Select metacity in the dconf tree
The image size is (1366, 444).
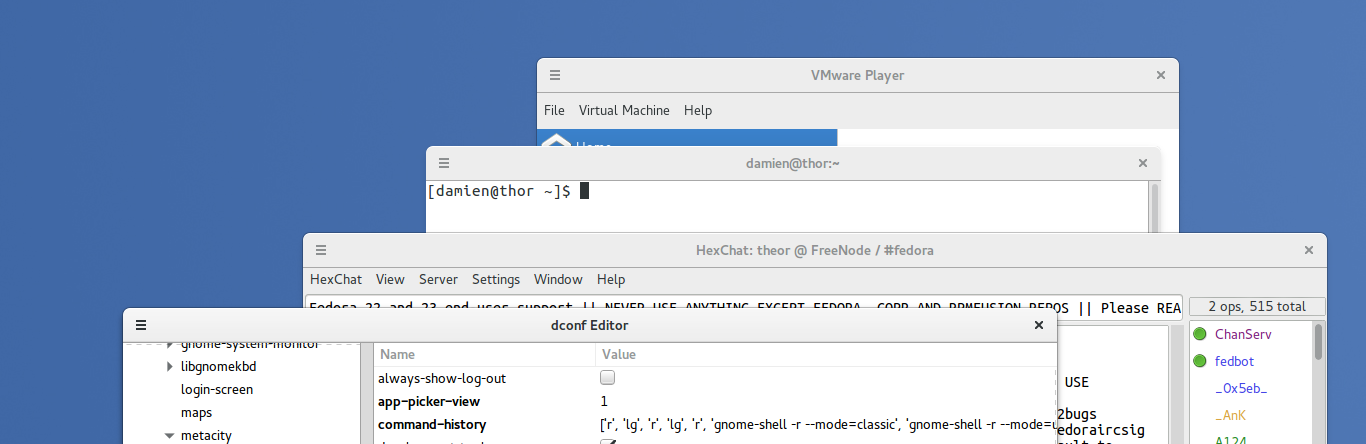tap(206, 436)
